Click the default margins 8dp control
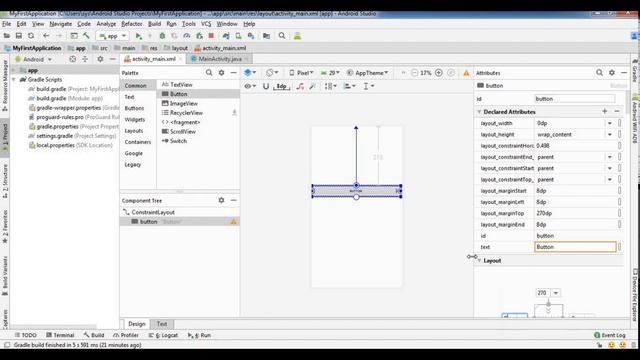Screen dimensions: 640x360 click(282, 86)
